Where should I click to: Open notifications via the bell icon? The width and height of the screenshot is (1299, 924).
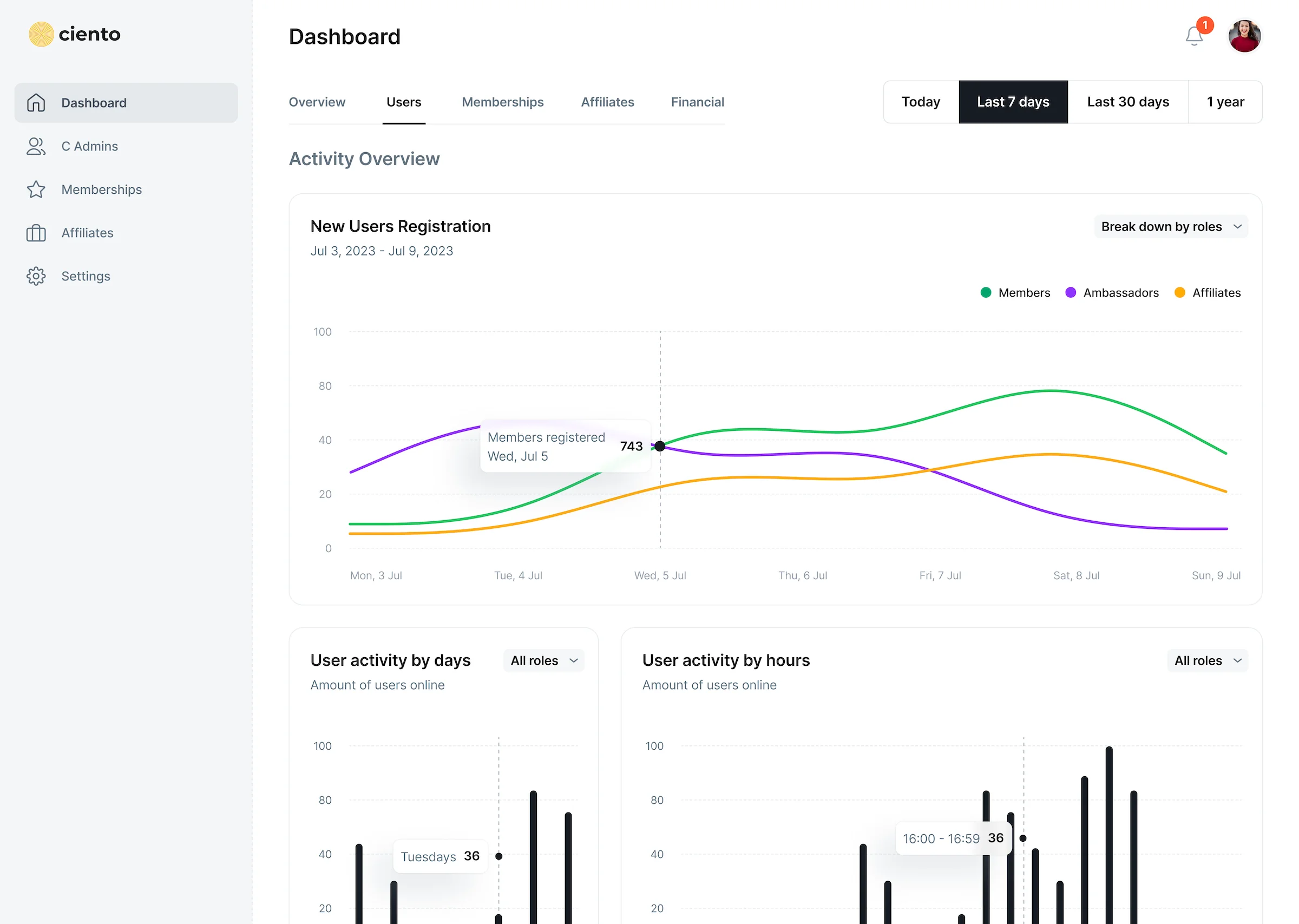(x=1194, y=36)
